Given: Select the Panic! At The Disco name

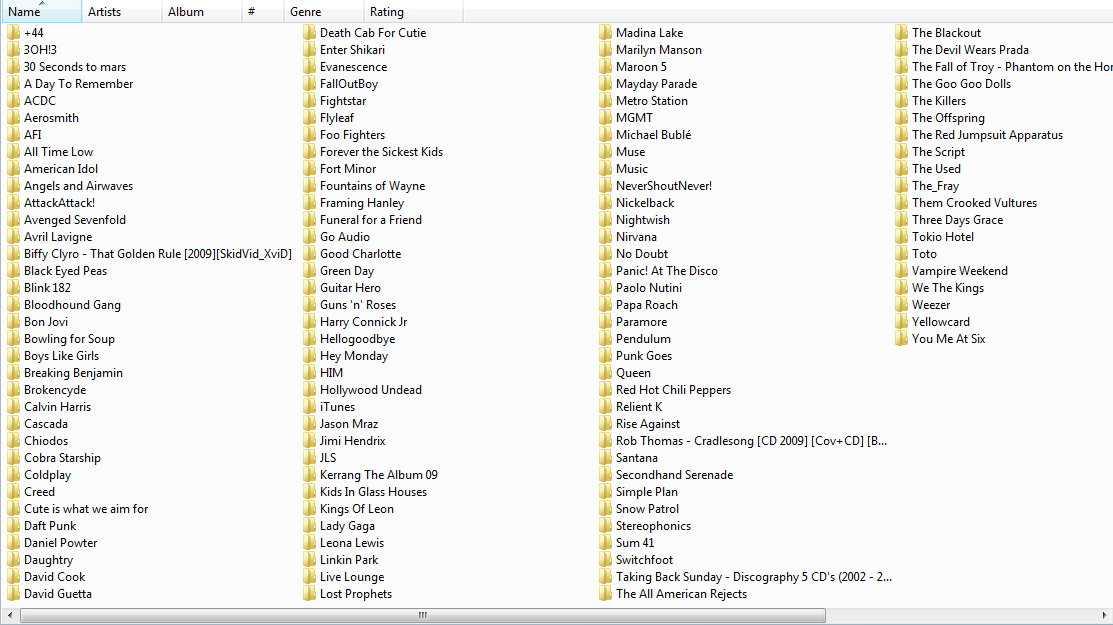Looking at the screenshot, I should 667,271.
